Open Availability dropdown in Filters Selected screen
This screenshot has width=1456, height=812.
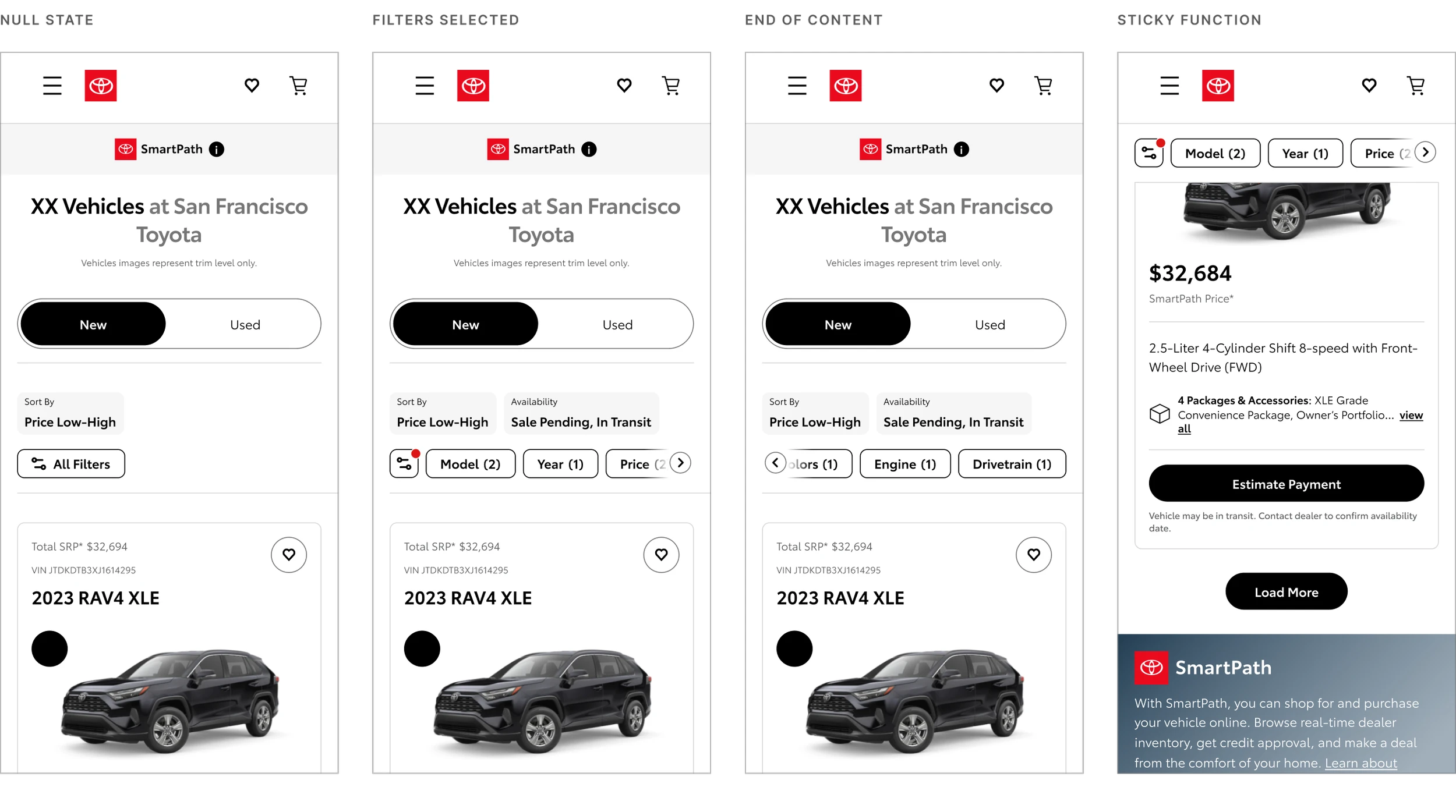click(581, 413)
